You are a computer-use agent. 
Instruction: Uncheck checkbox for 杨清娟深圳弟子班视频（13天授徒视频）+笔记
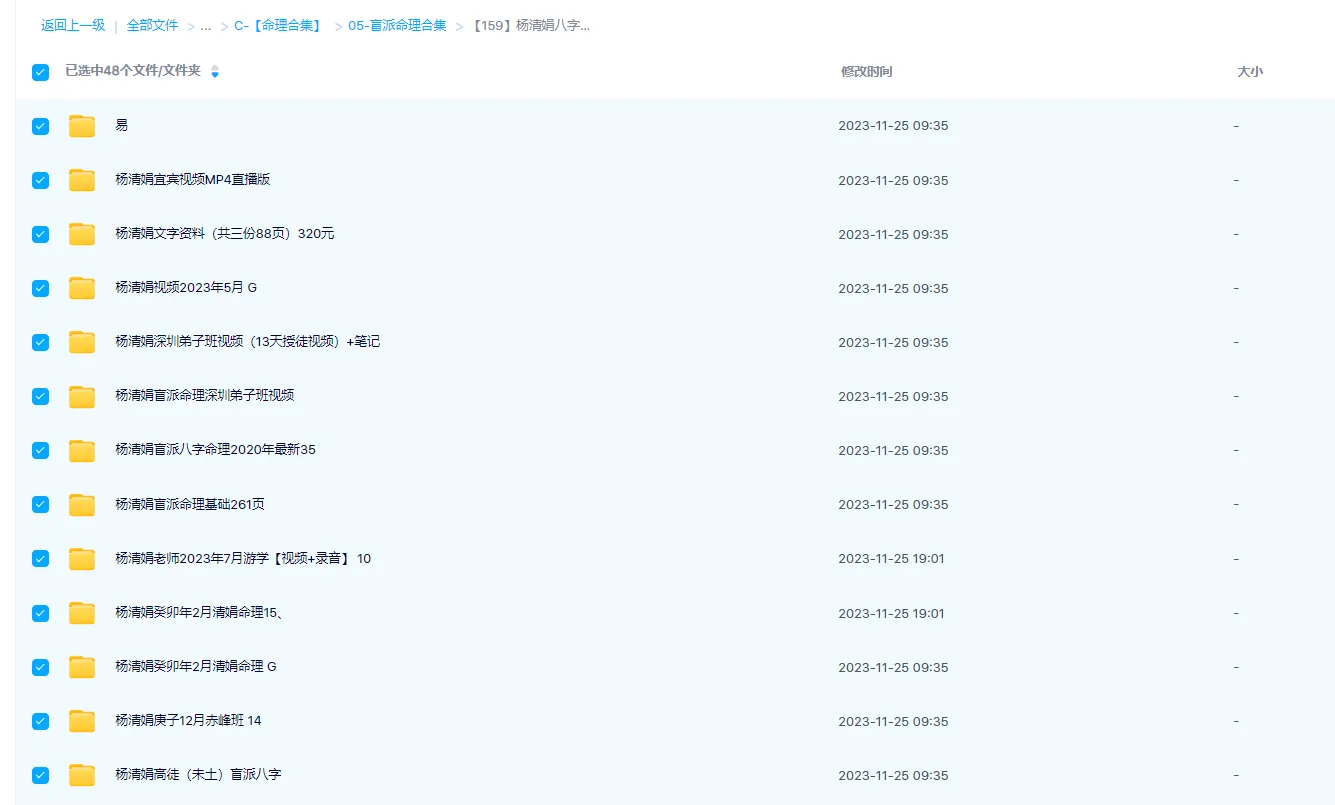pos(40,342)
